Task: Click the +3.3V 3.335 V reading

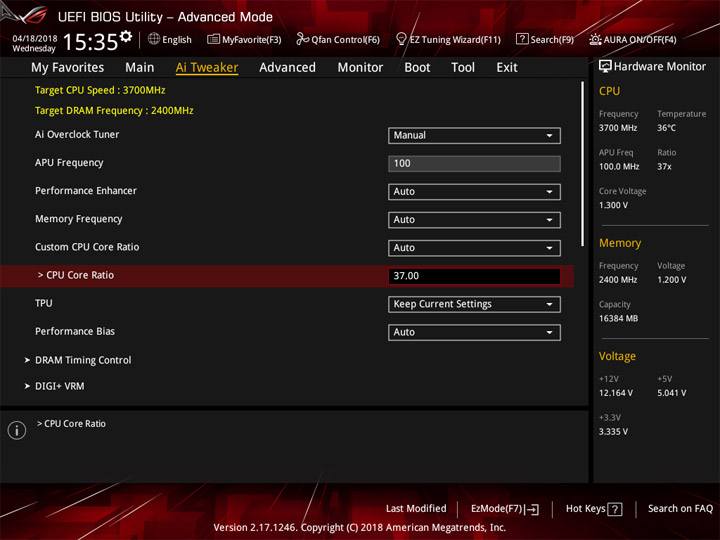Action: (x=613, y=432)
